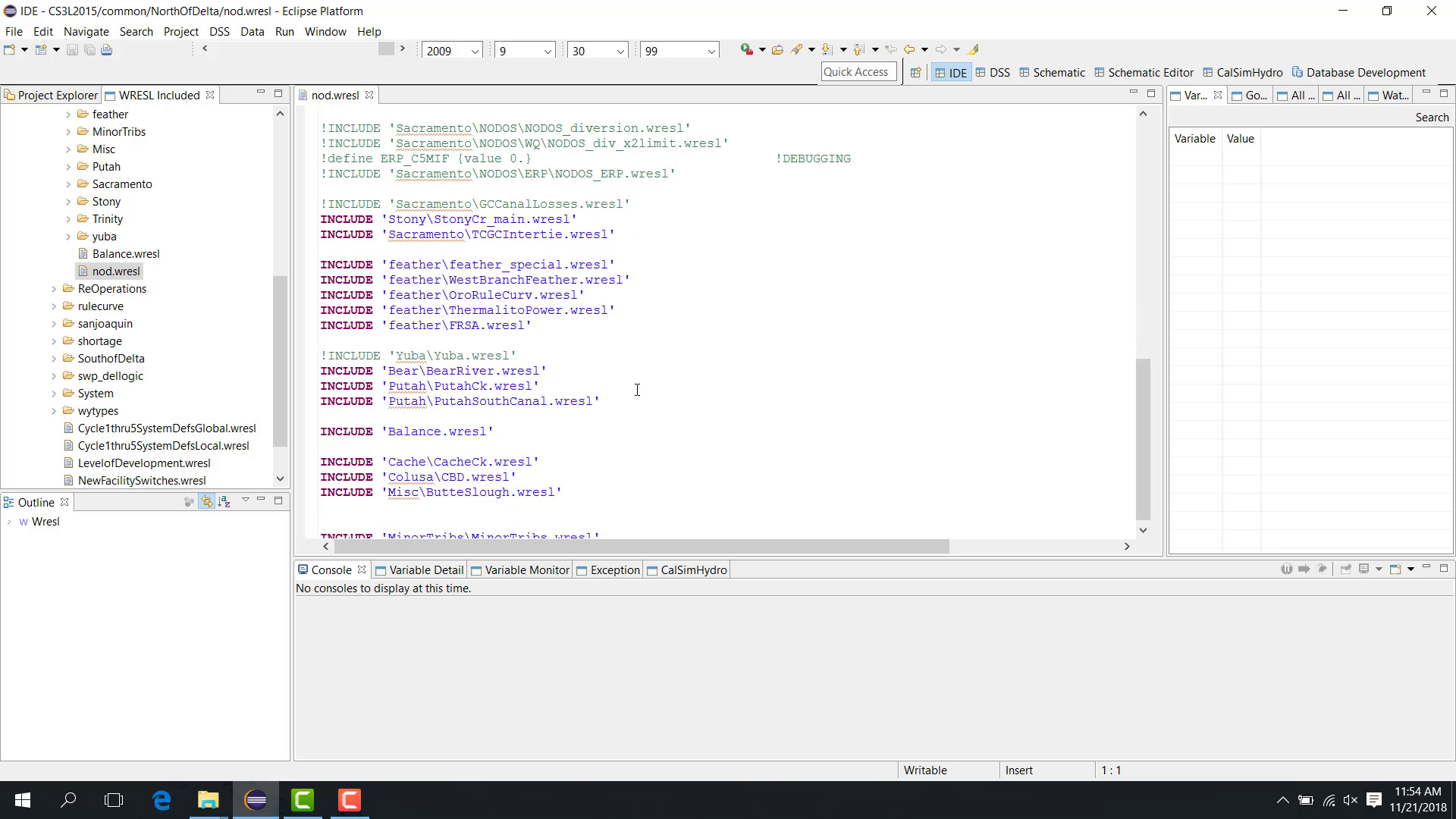Expand the SouthofDelta folder

click(54, 359)
